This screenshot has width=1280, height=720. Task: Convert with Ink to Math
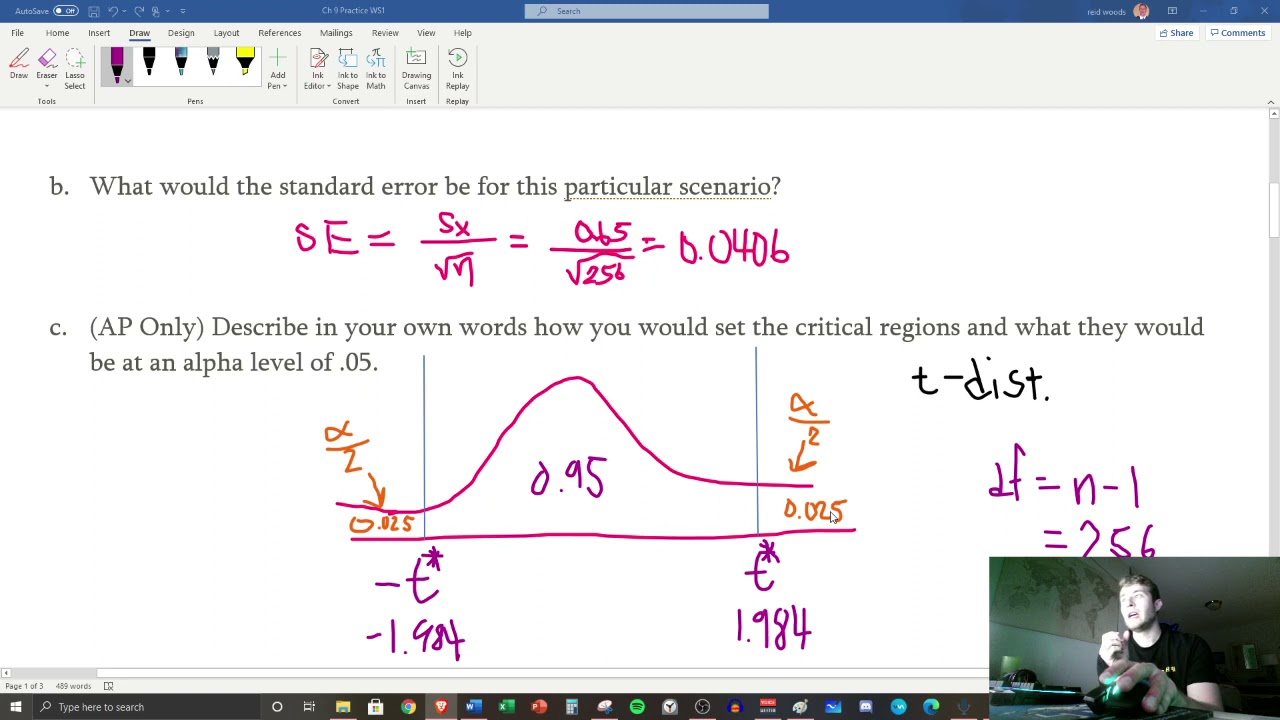376,69
